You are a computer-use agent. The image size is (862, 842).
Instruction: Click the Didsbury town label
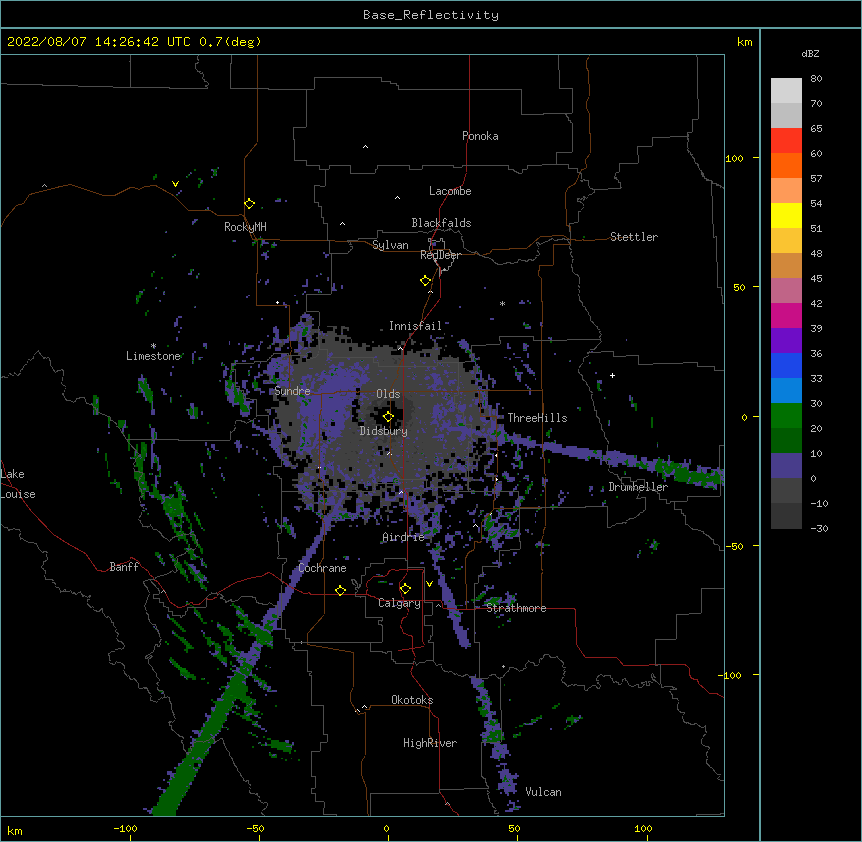384,431
